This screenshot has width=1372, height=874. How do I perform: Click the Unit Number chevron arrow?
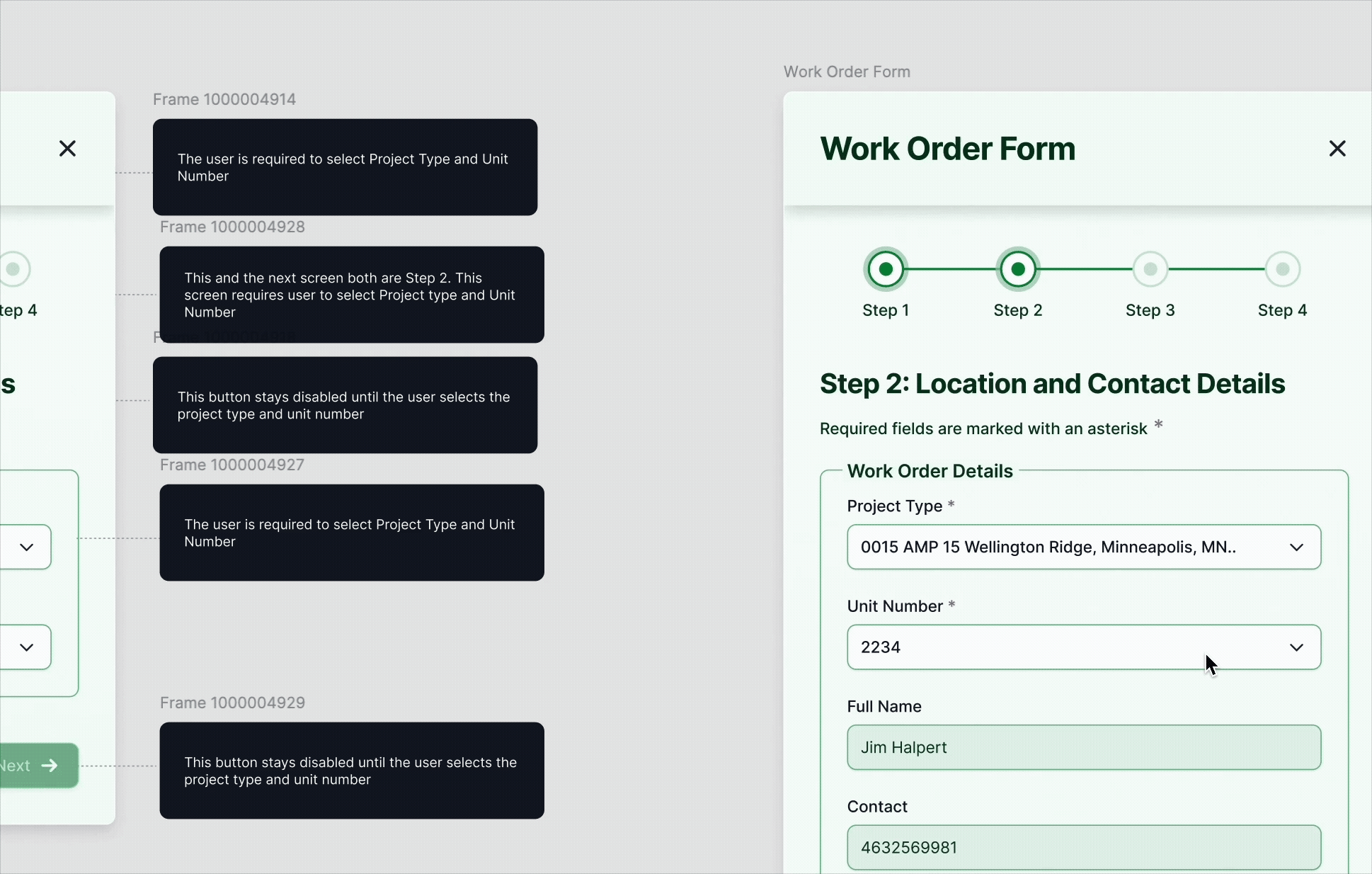(x=1296, y=647)
